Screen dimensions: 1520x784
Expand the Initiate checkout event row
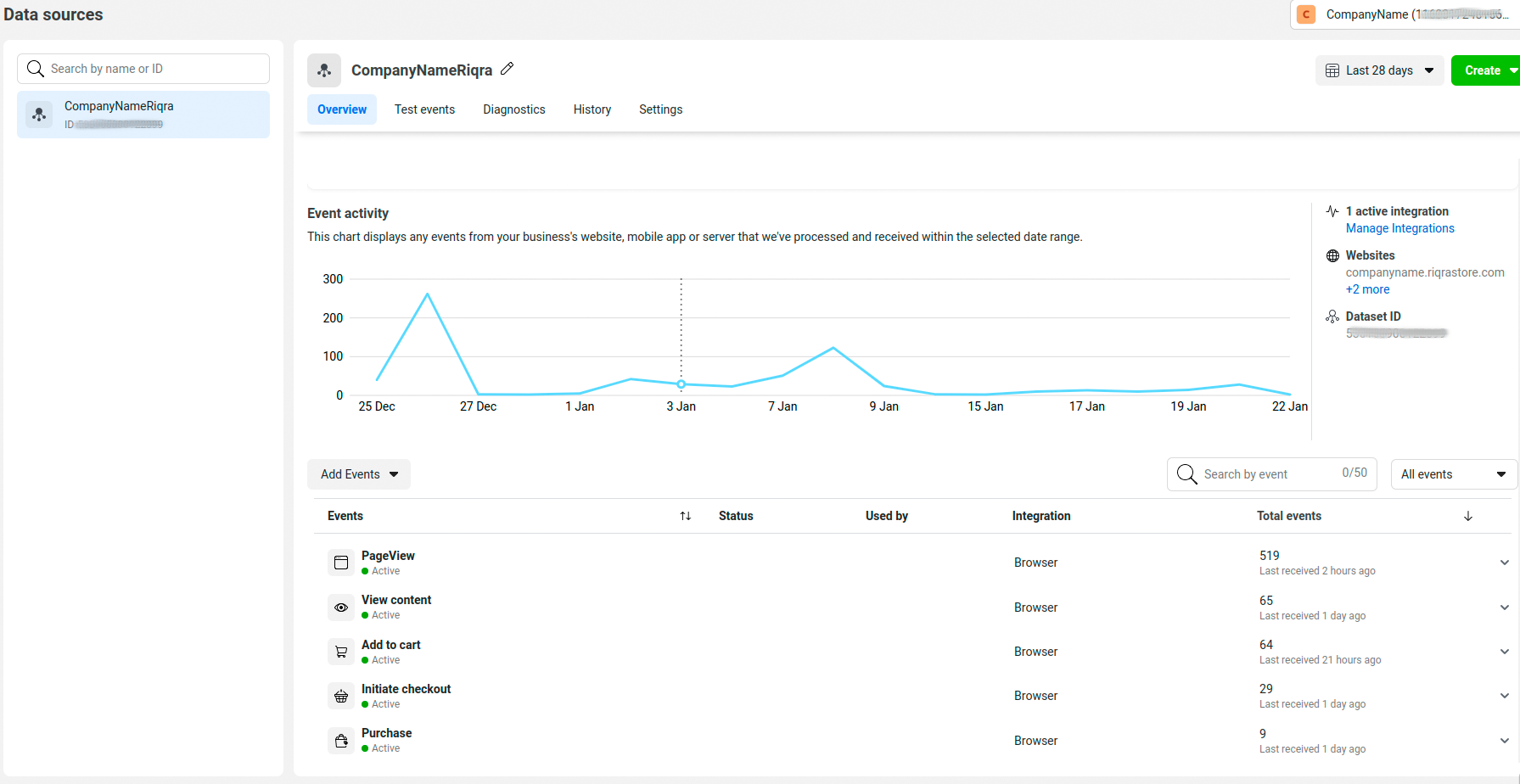(x=1505, y=696)
